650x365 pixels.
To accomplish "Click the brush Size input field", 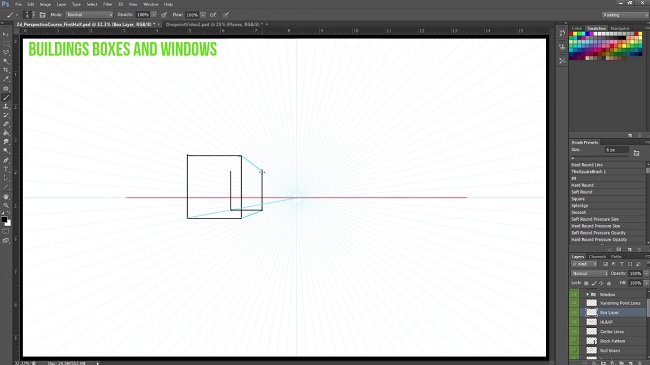I will click(x=616, y=150).
